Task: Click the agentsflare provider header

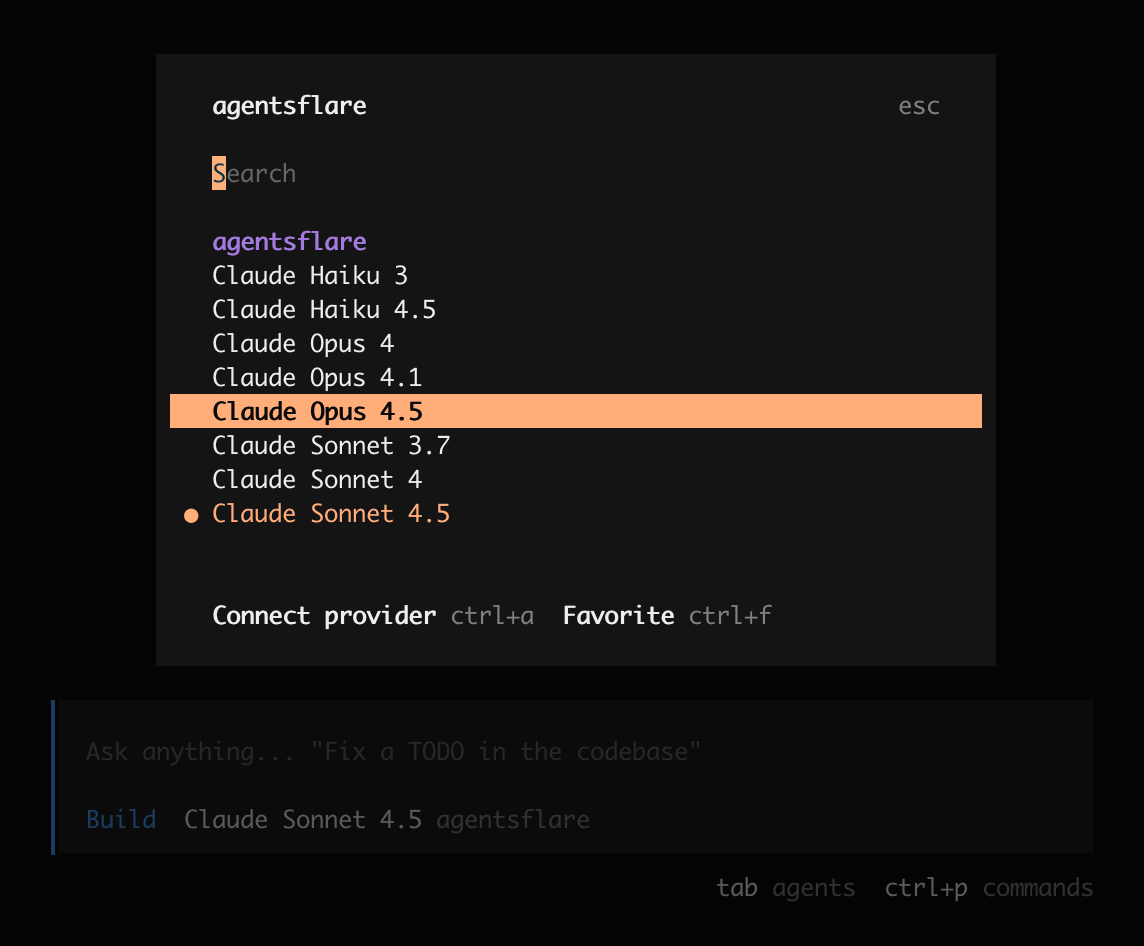Action: pyautogui.click(x=289, y=105)
